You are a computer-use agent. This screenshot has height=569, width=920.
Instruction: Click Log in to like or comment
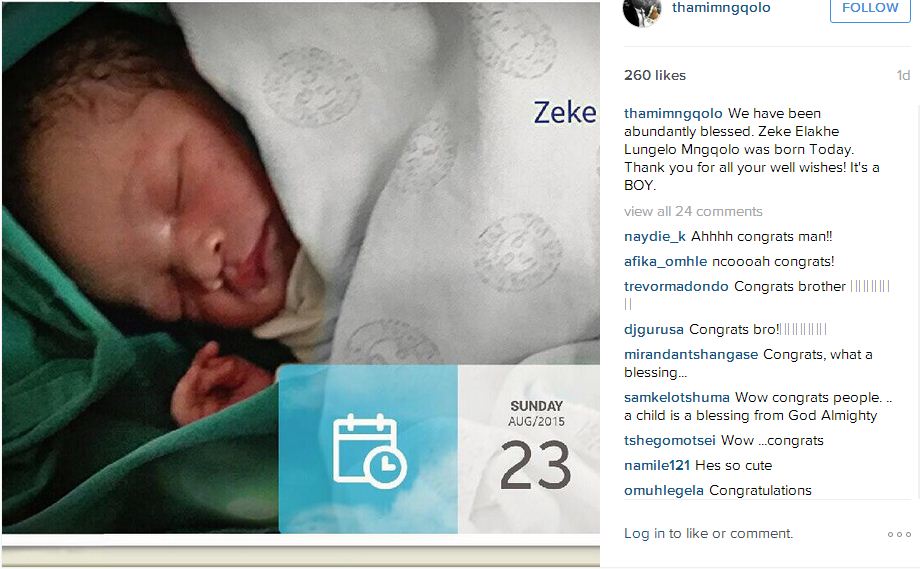(x=708, y=534)
